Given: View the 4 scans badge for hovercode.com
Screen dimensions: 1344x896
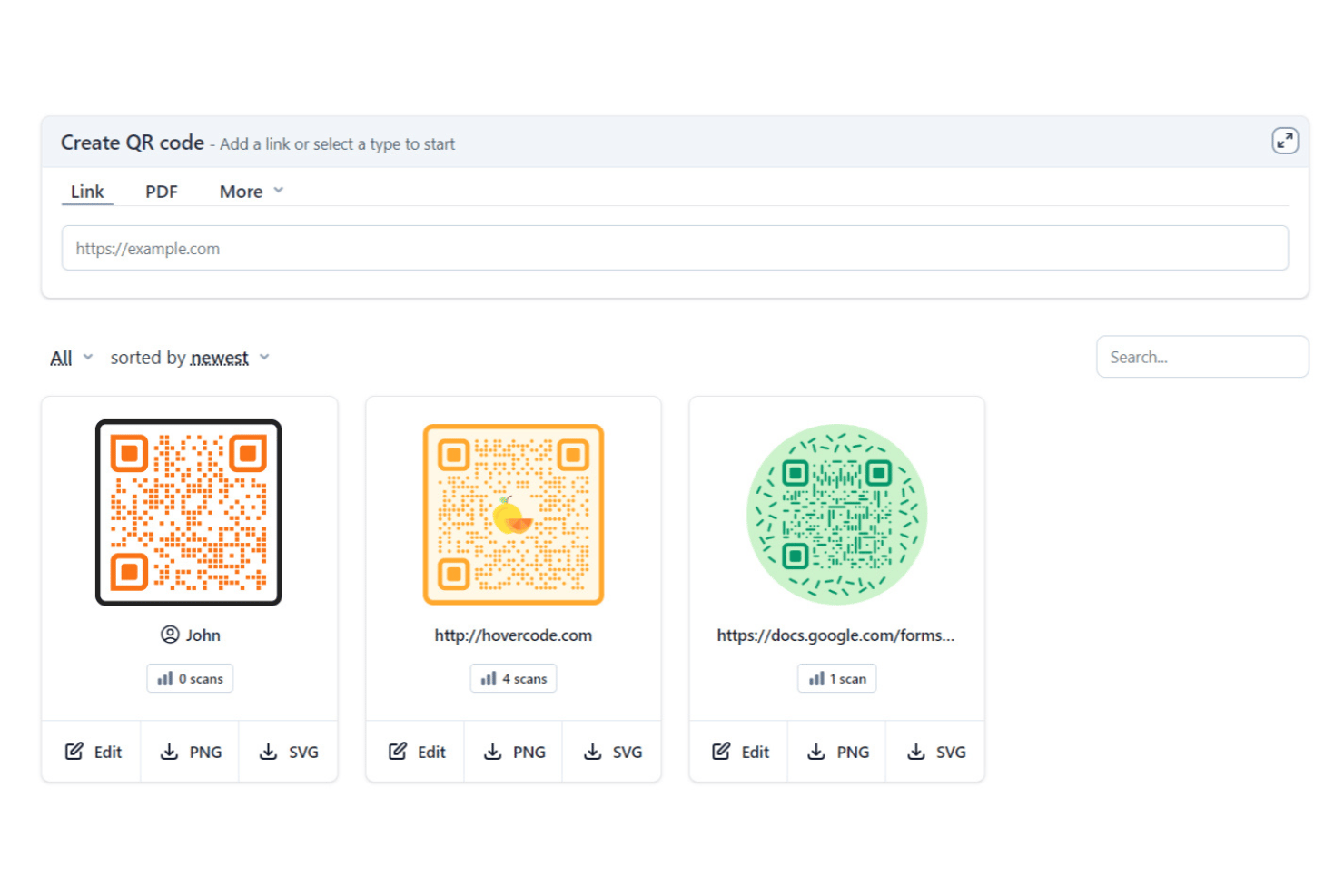Looking at the screenshot, I should (x=513, y=678).
